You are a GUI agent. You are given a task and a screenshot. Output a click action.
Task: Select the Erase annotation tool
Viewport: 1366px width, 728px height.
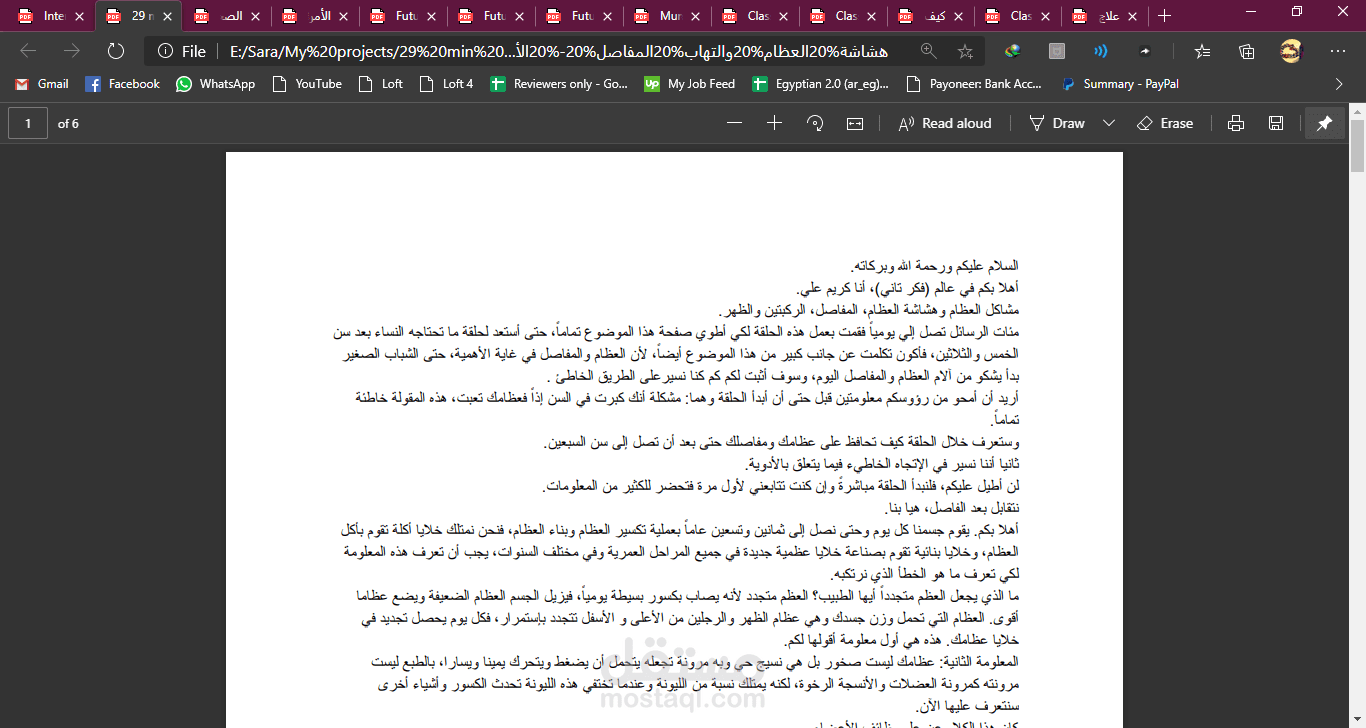pos(1165,122)
